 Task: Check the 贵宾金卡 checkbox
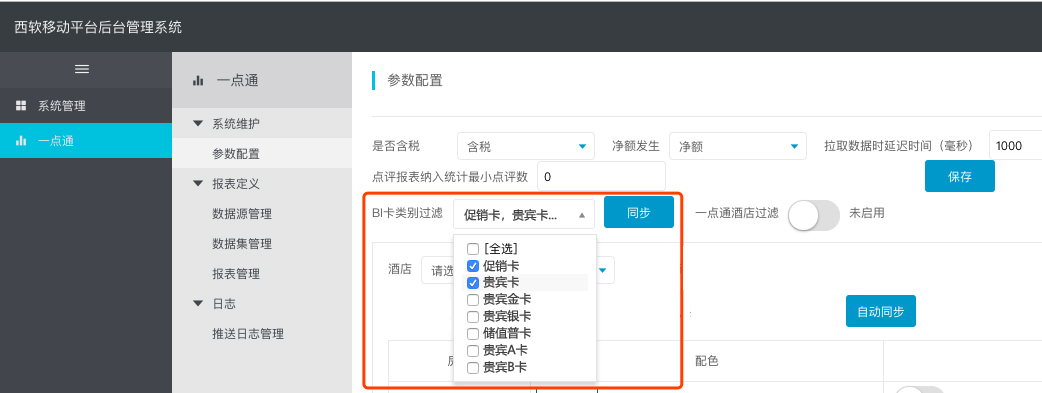473,300
